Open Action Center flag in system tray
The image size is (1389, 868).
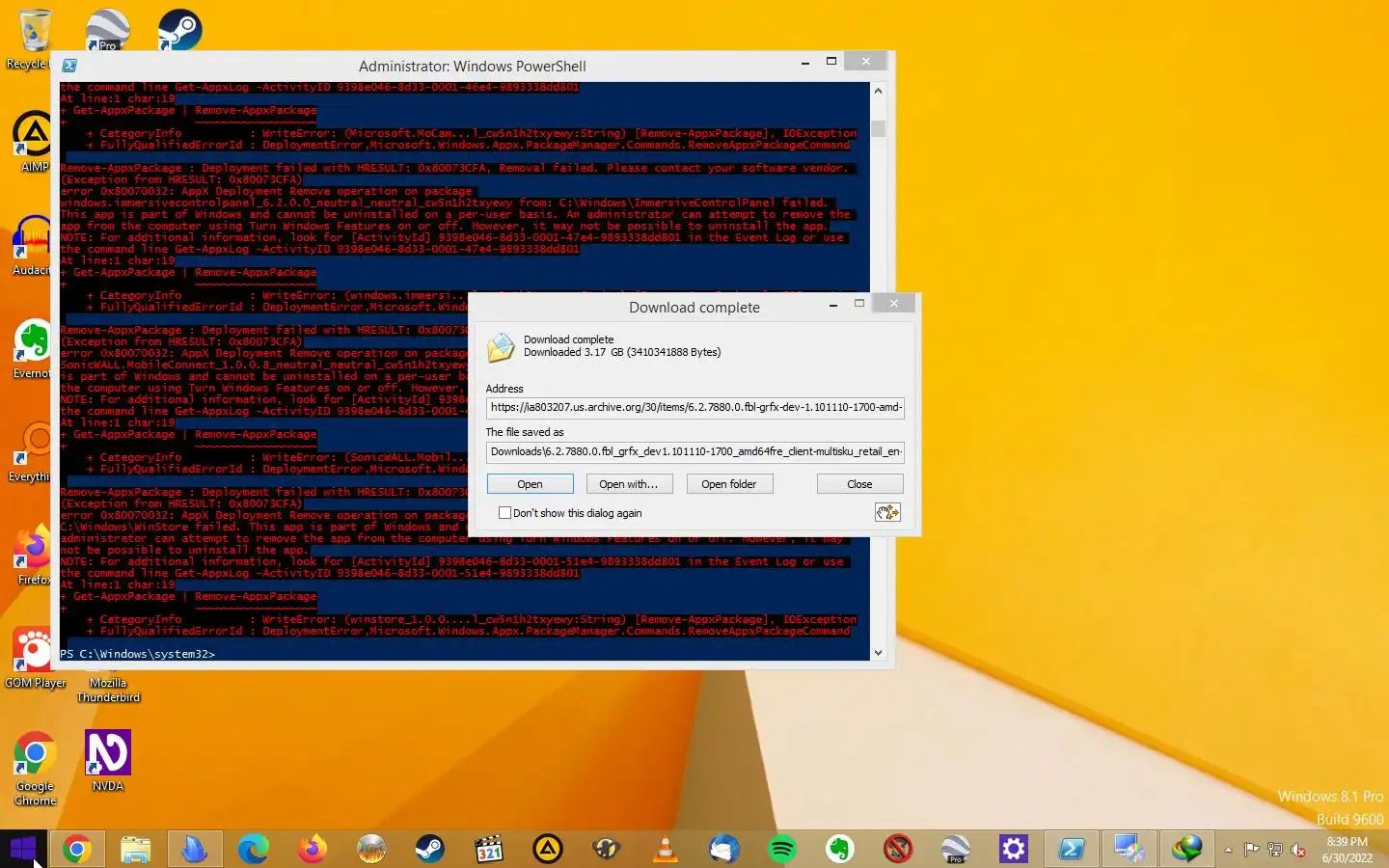[x=1251, y=850]
